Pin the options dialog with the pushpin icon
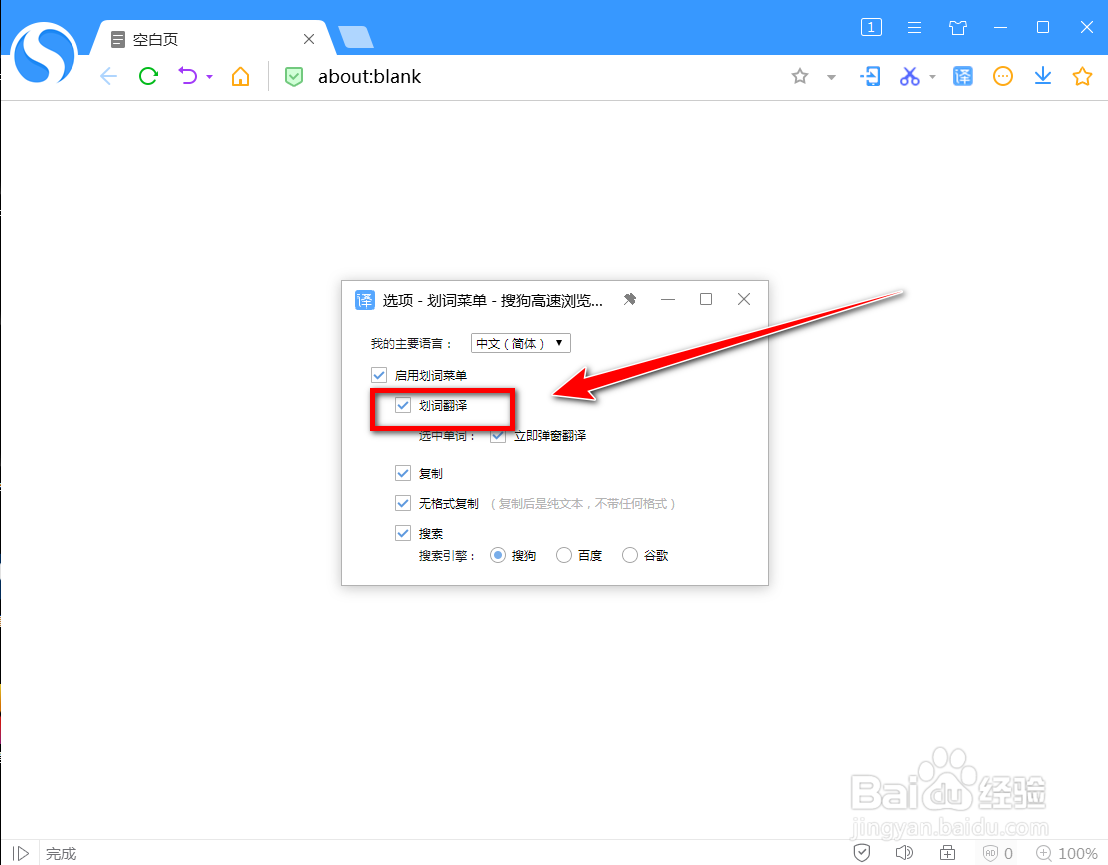Image resolution: width=1108 pixels, height=865 pixels. click(630, 300)
